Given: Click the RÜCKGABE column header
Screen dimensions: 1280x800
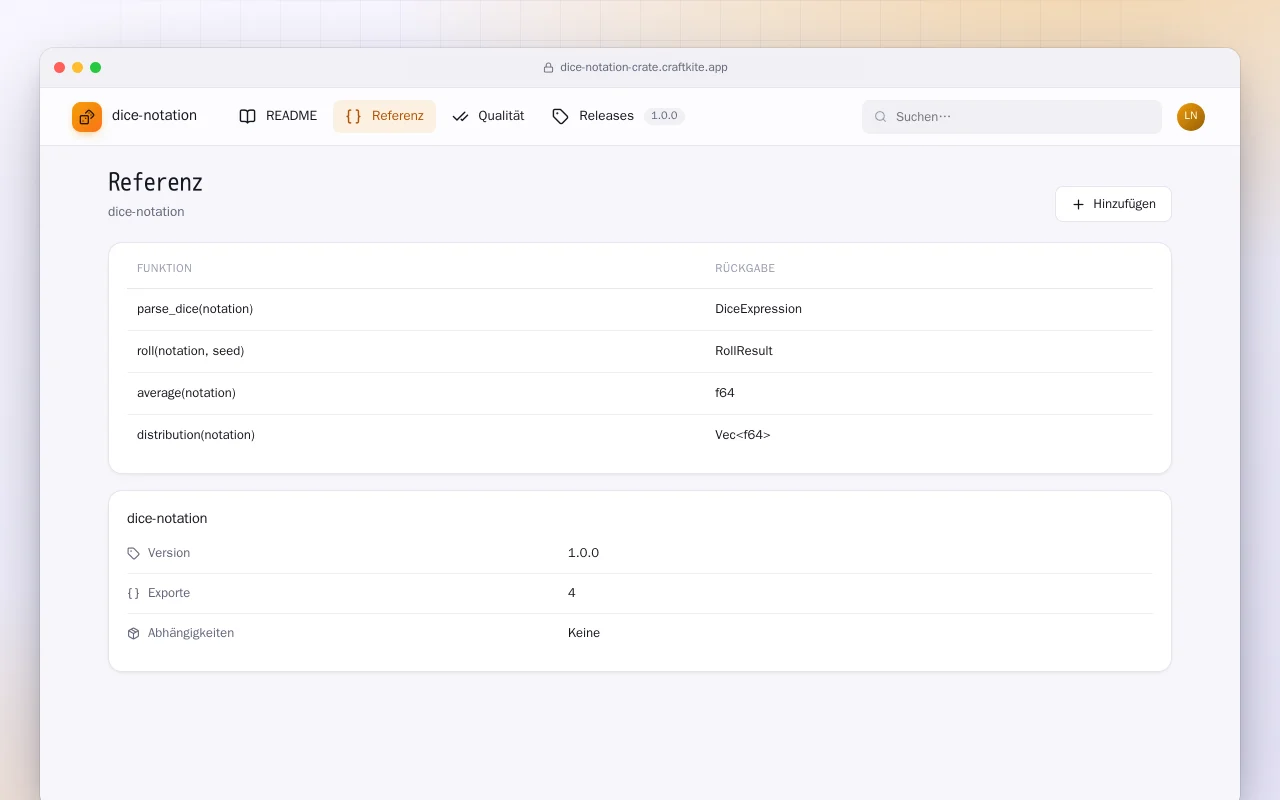Looking at the screenshot, I should pos(745,269).
